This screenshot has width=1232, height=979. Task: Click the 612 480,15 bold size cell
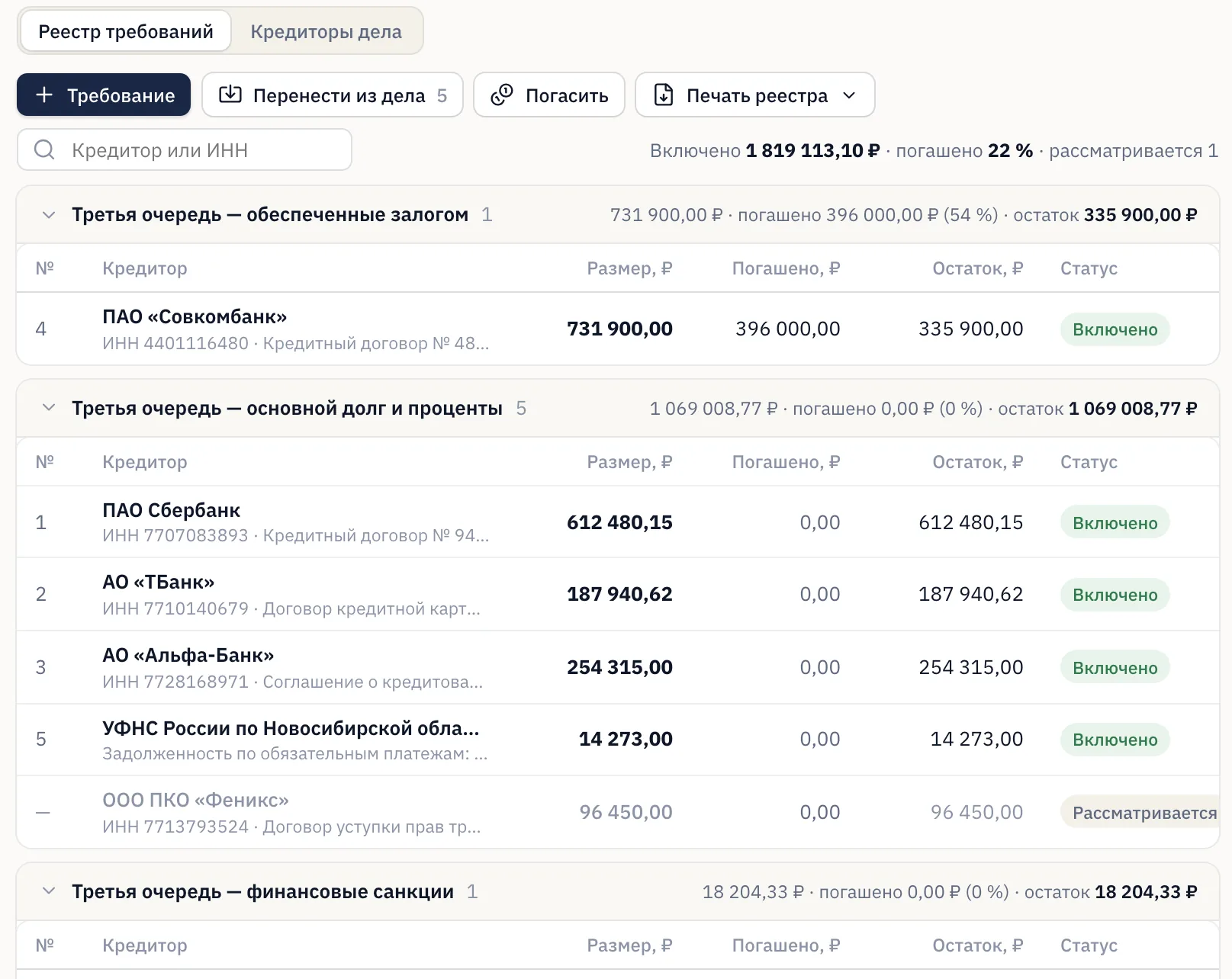pyautogui.click(x=619, y=522)
